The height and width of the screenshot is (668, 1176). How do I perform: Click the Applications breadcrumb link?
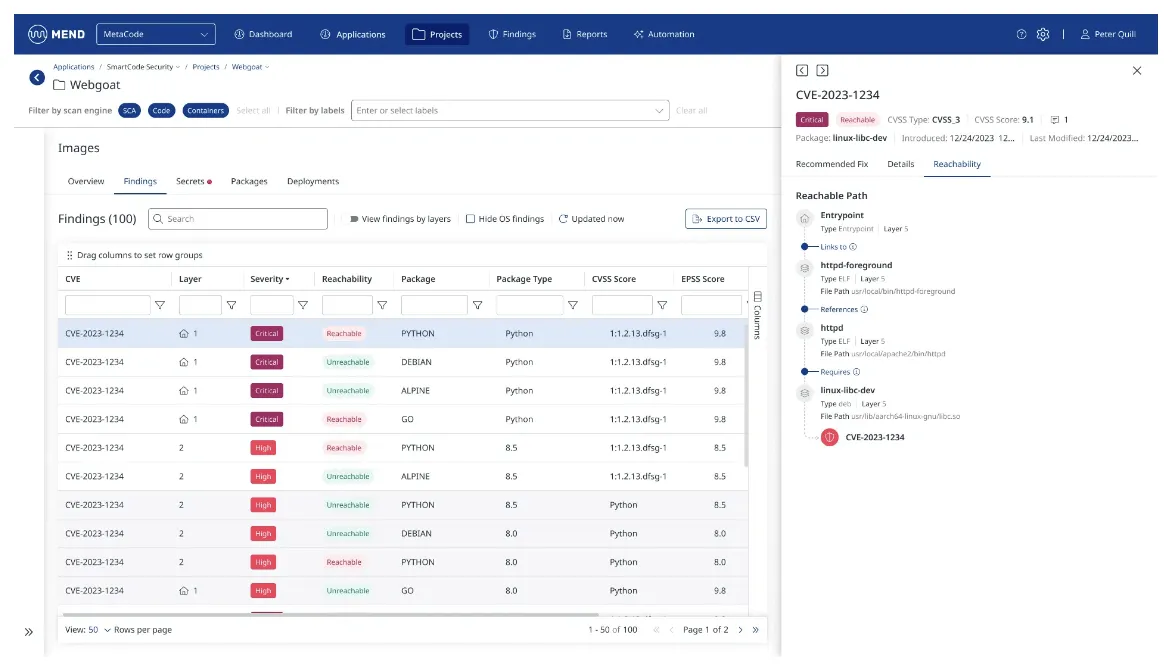tap(74, 67)
